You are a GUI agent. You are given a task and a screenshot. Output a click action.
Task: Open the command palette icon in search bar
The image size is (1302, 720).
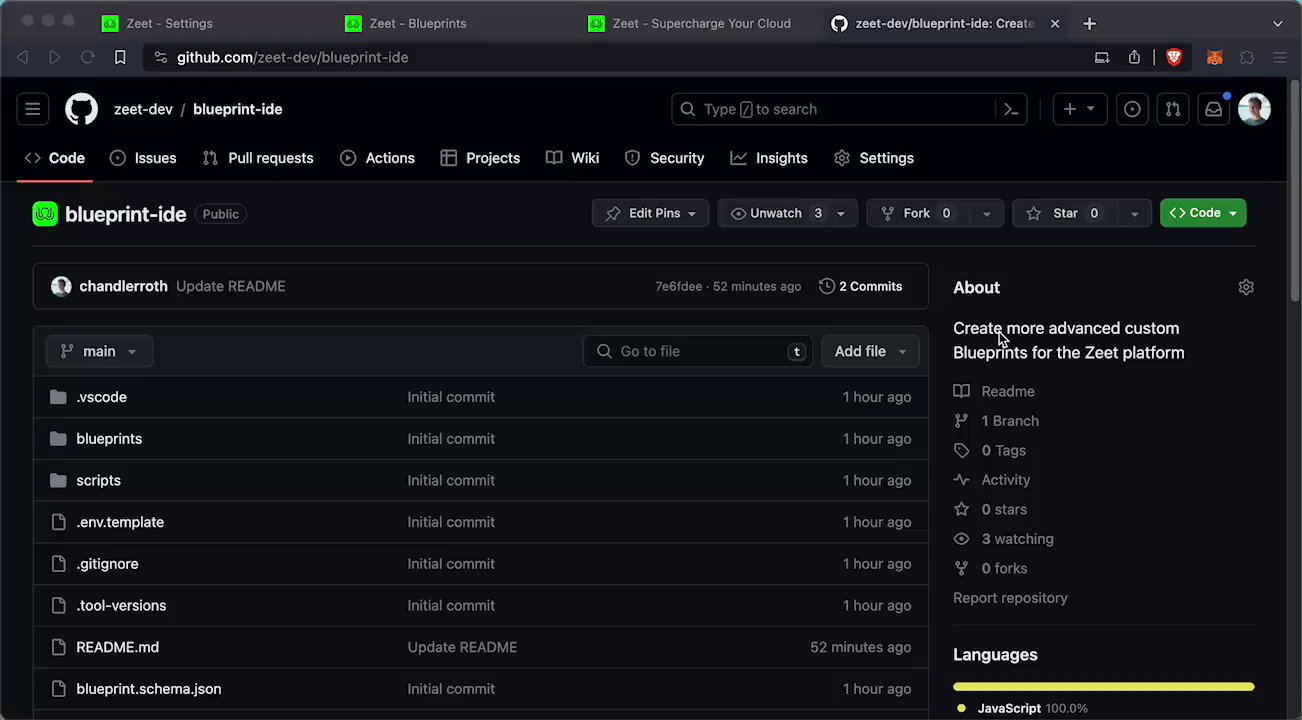tap(1011, 109)
